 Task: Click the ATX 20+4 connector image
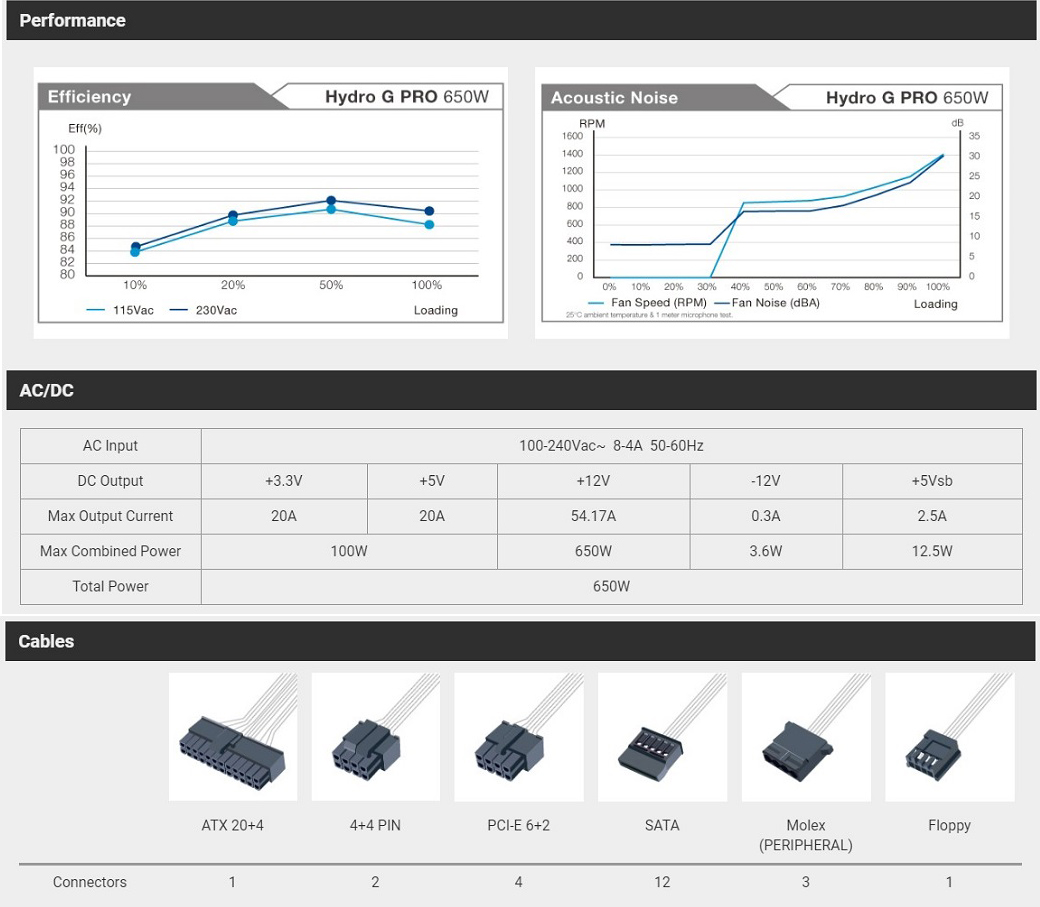click(233, 737)
